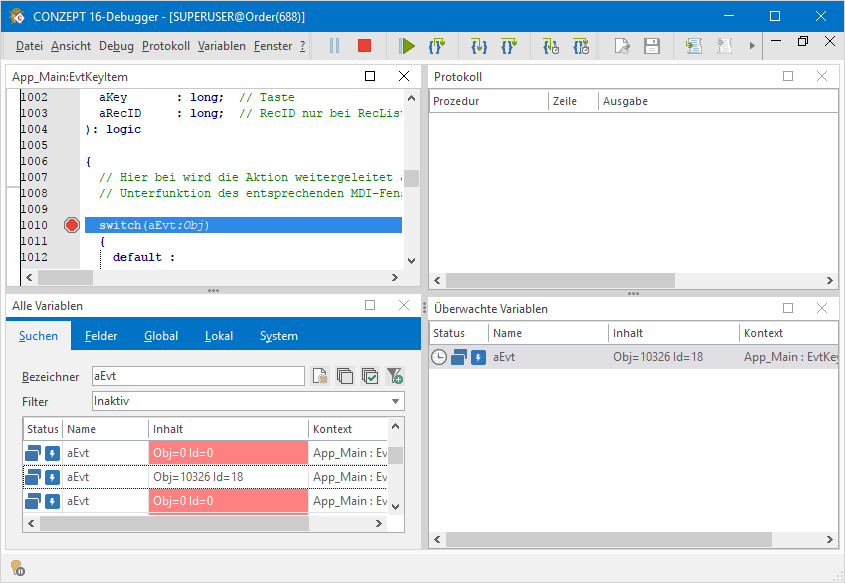Click the code editor scroll down arrow

tap(411, 259)
